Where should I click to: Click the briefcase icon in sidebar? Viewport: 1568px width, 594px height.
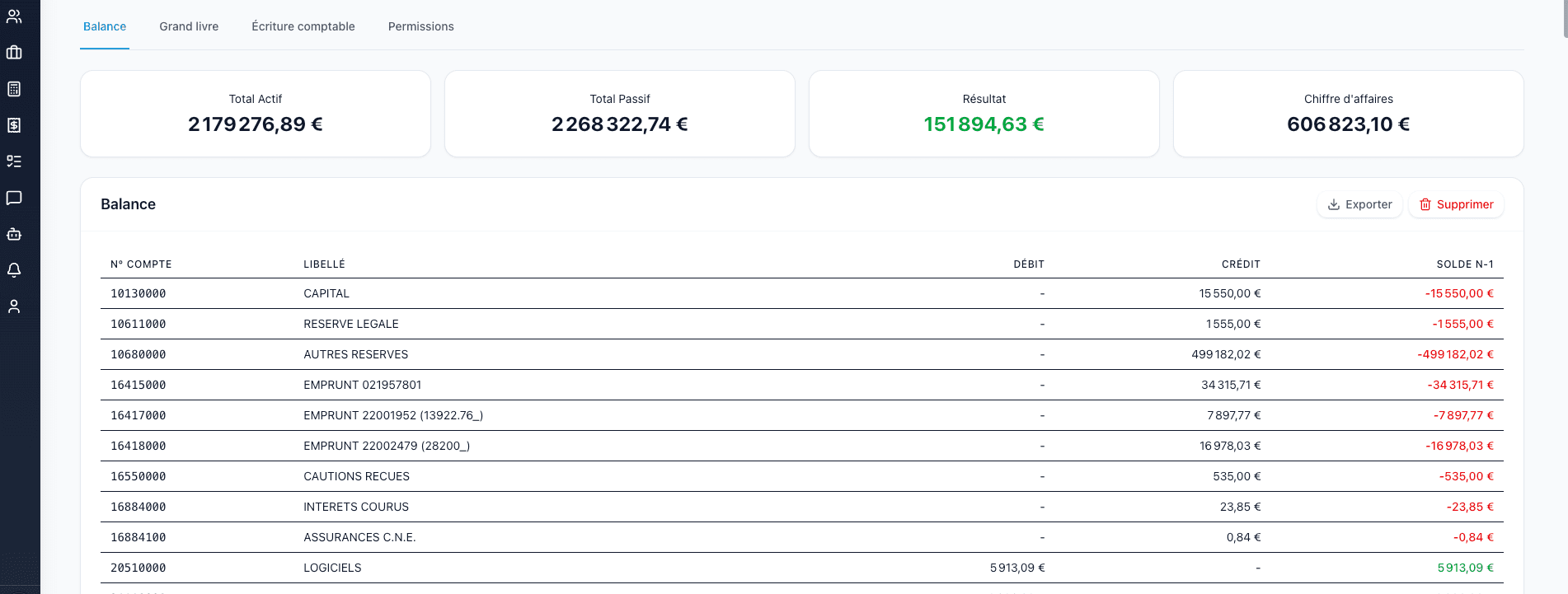[14, 53]
